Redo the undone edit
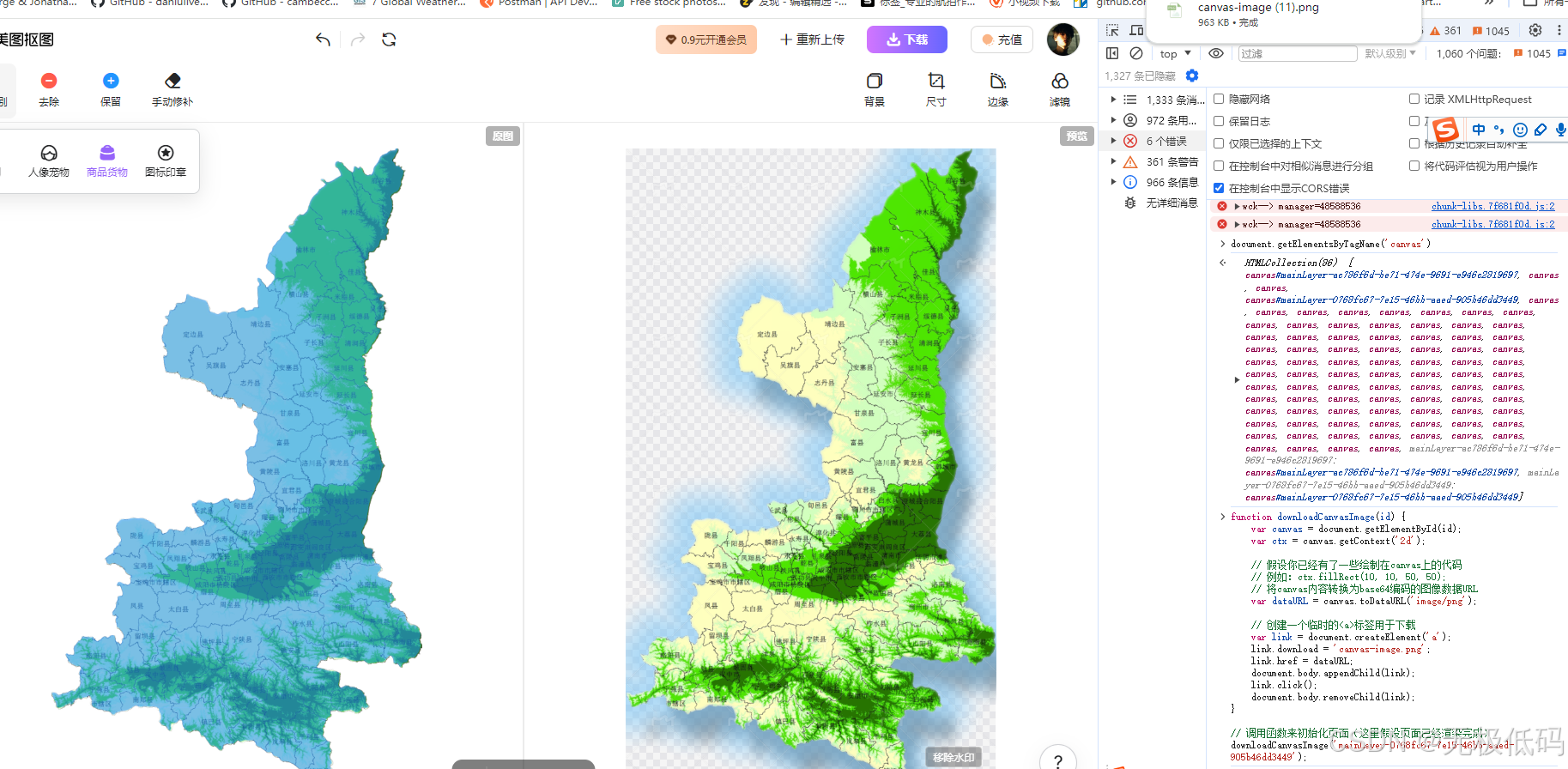 click(x=358, y=39)
